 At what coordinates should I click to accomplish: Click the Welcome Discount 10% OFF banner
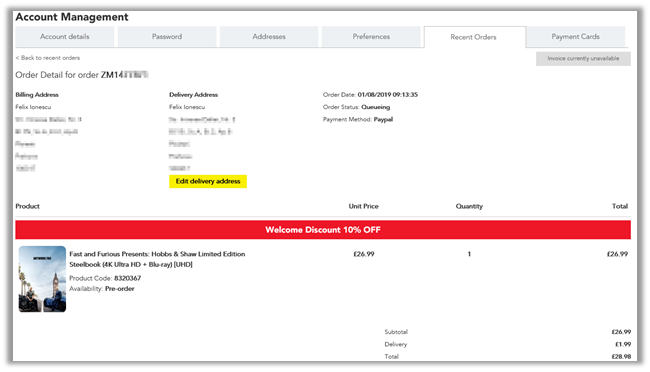323,230
